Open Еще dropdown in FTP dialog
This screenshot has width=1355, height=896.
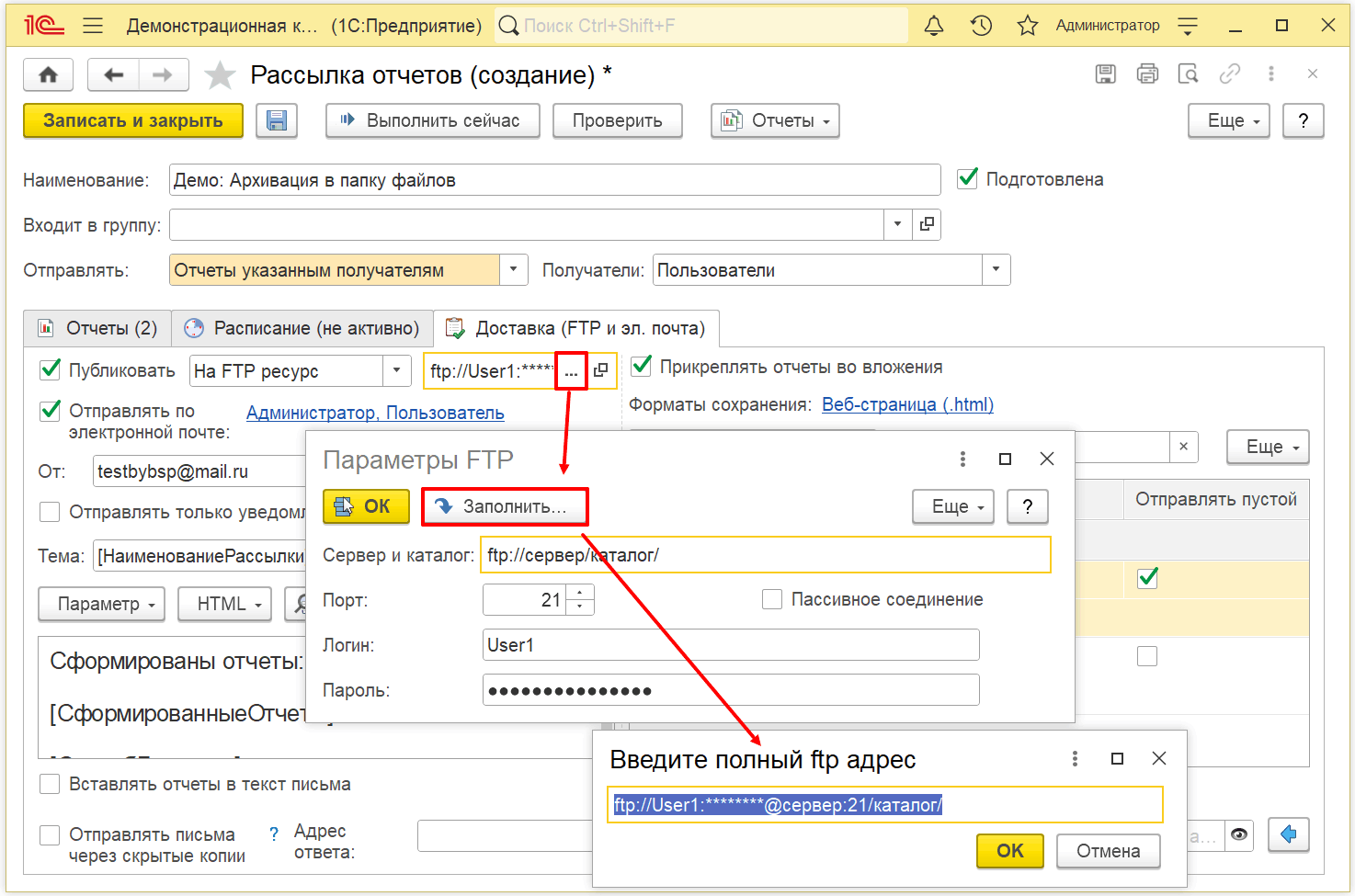pos(953,506)
